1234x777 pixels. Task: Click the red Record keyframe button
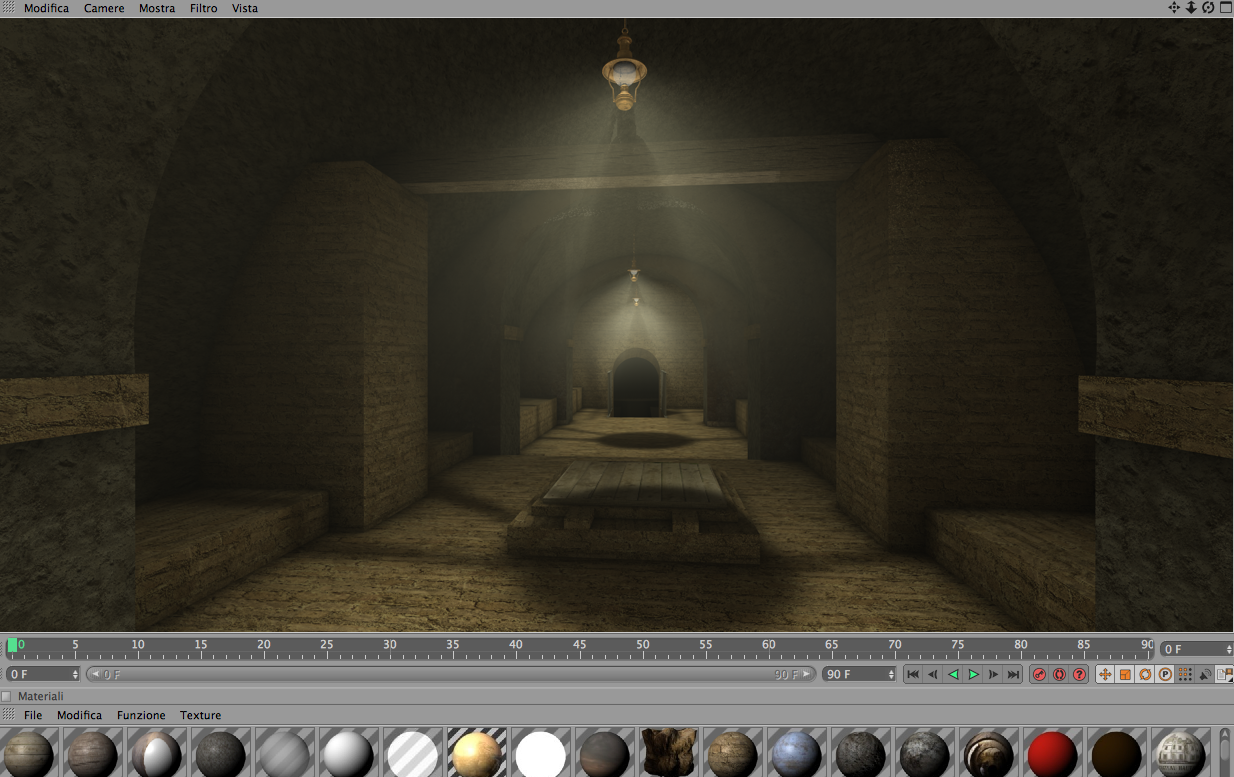click(1039, 675)
